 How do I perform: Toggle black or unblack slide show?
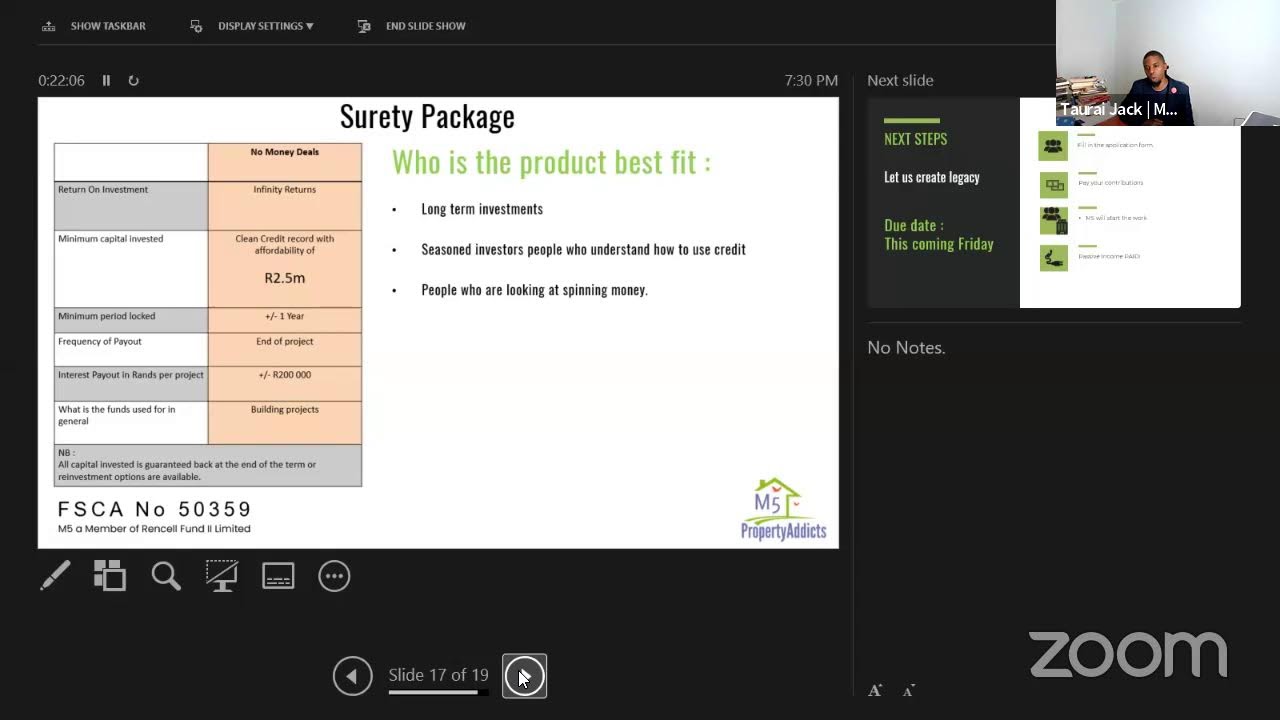click(222, 576)
